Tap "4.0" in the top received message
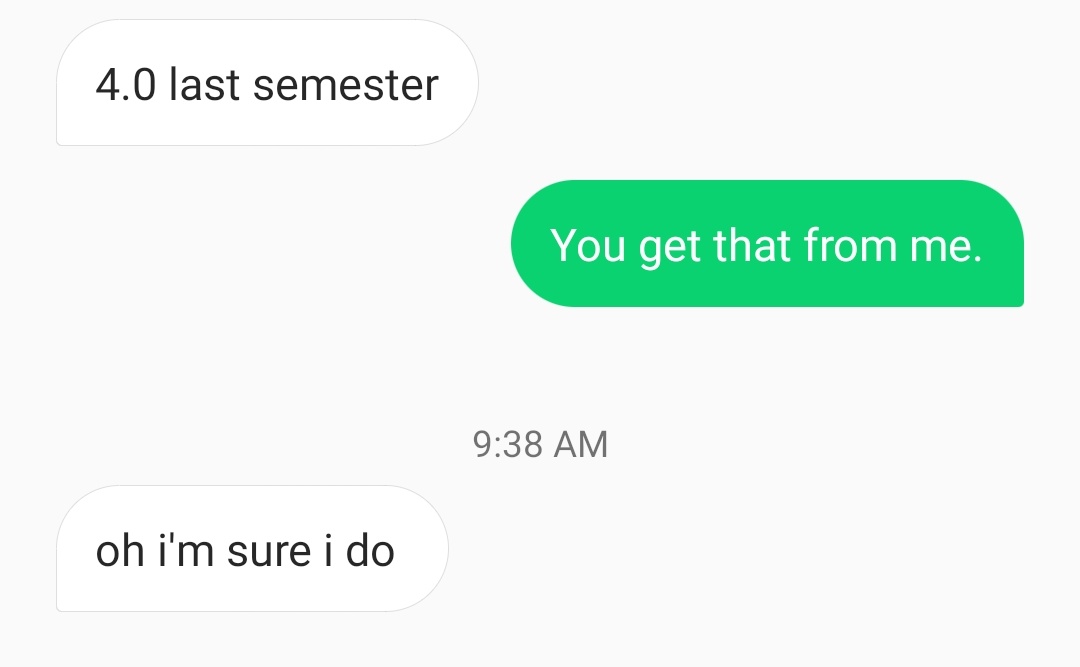The image size is (1080, 667). pyautogui.click(x=126, y=85)
